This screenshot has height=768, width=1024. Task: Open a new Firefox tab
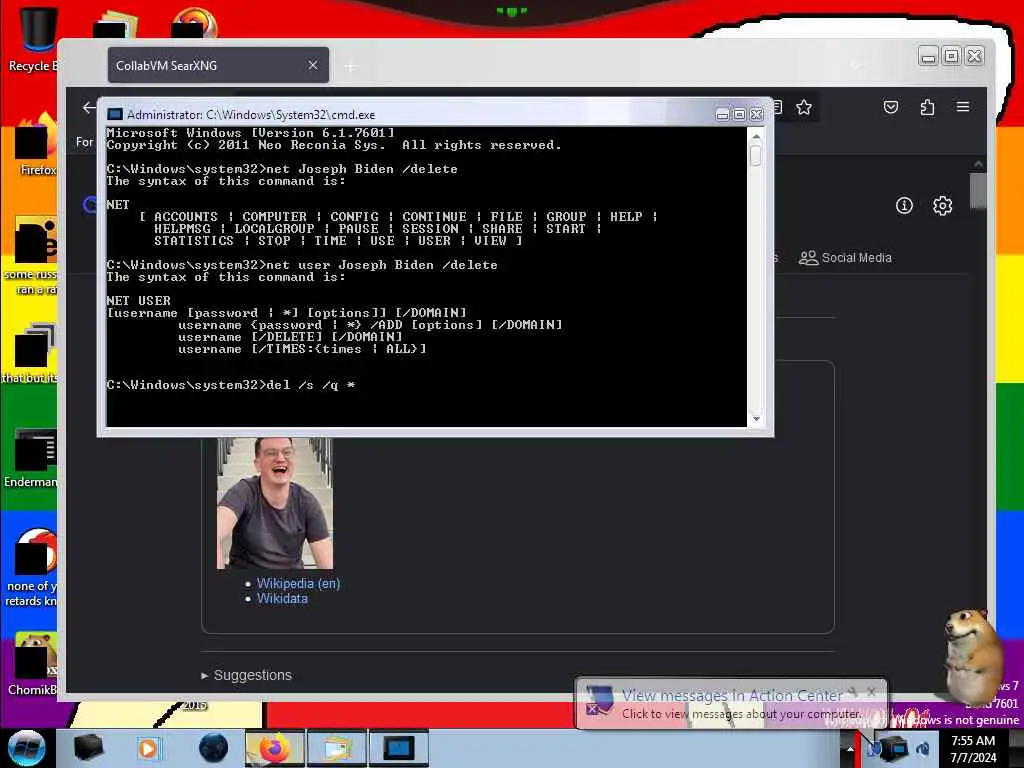coord(351,66)
